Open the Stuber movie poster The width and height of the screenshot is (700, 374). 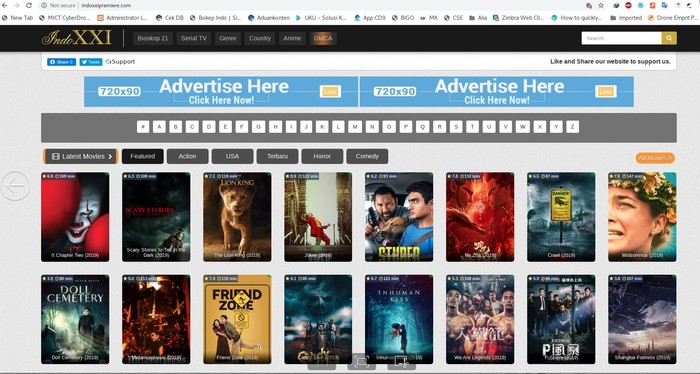pos(399,217)
